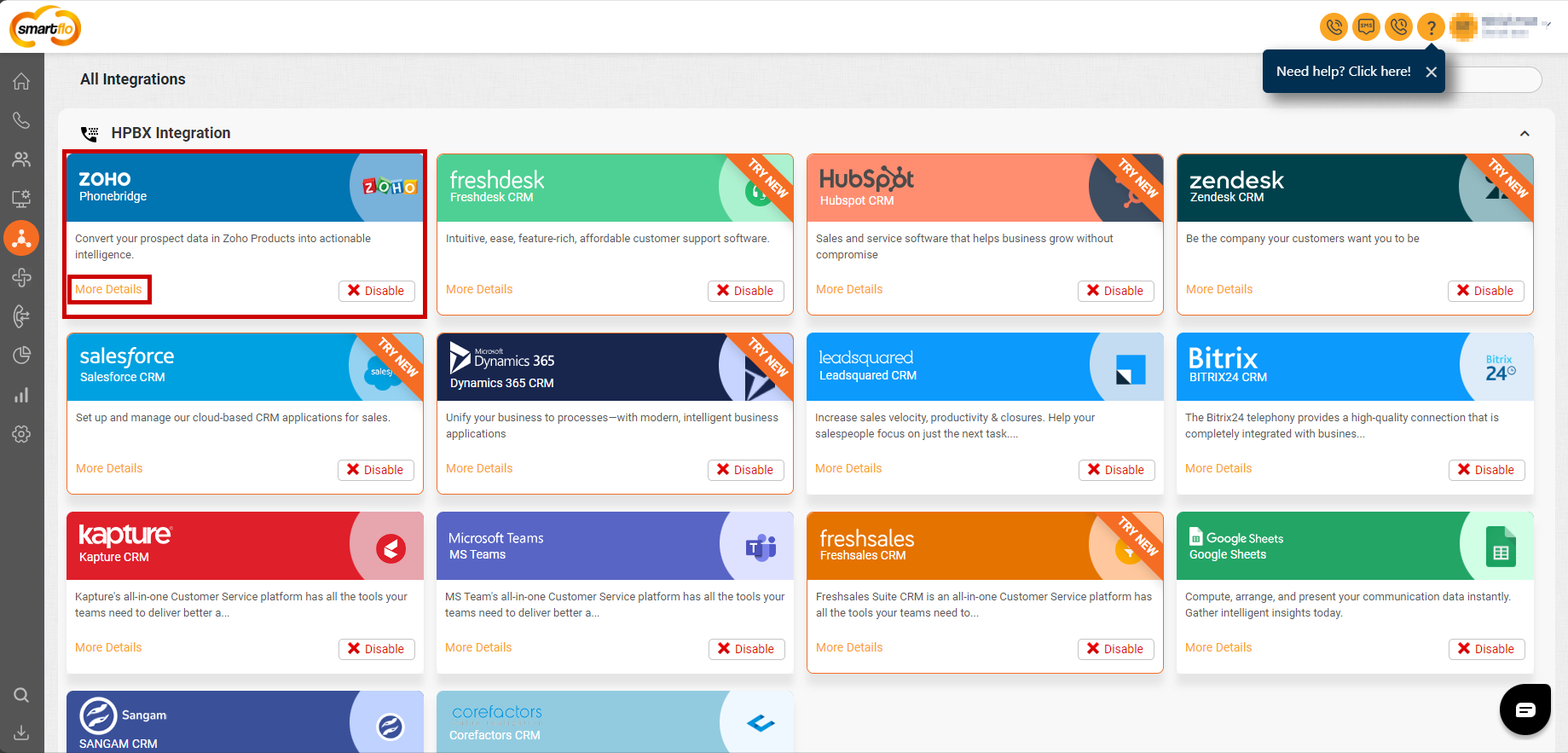The width and height of the screenshot is (1568, 753).
Task: Open More Details for MS Teams
Action: [x=478, y=647]
